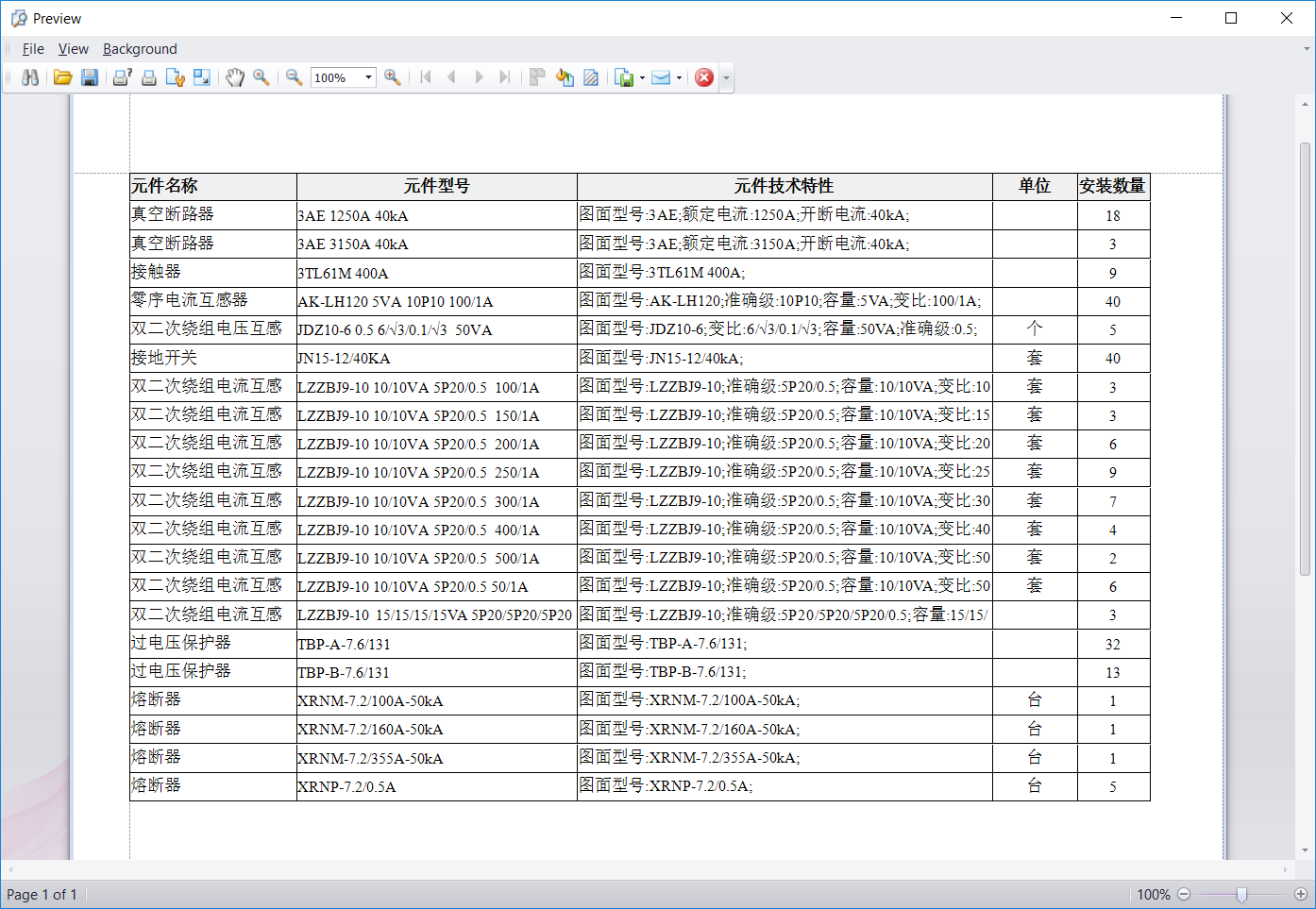Expand the 100% zoom level dropdown
Viewport: 1316px width, 909px height.
click(368, 77)
